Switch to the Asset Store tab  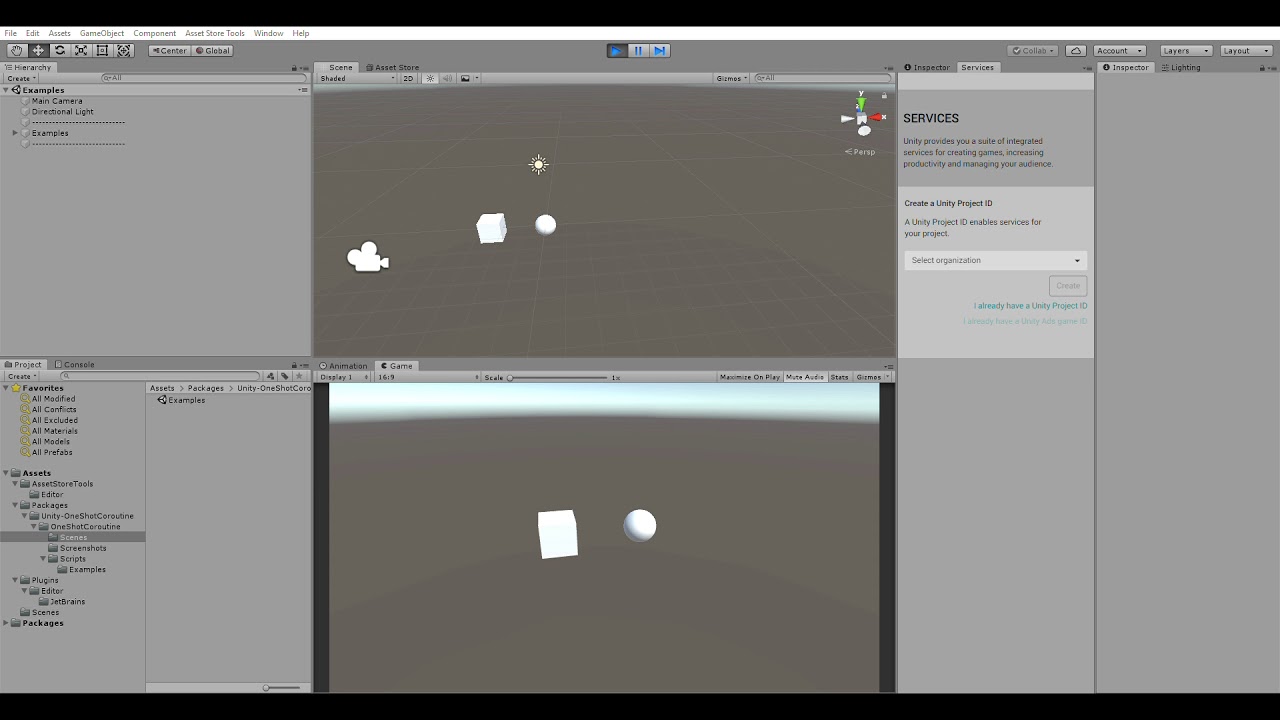pyautogui.click(x=395, y=67)
